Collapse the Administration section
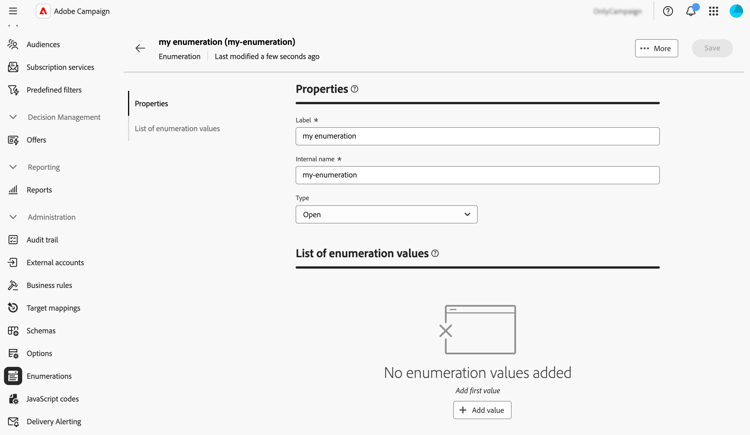 tap(13, 217)
